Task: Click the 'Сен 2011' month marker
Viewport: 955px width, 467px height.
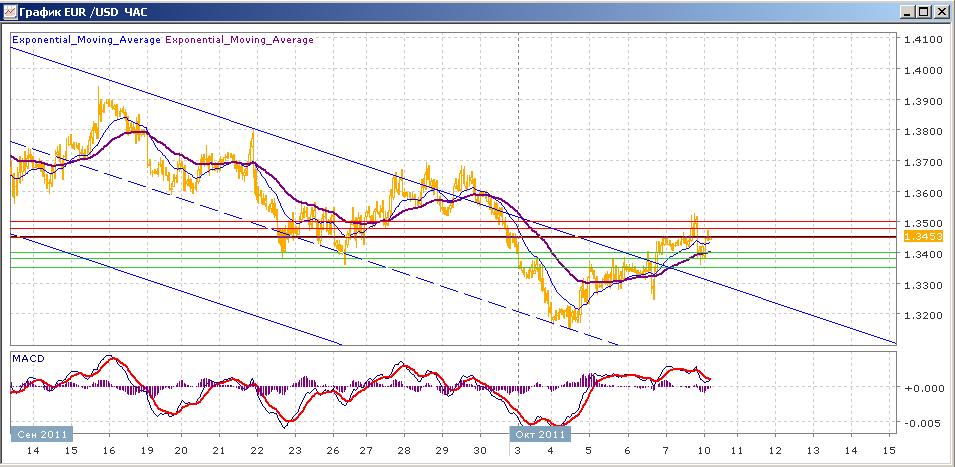Action: tap(41, 435)
